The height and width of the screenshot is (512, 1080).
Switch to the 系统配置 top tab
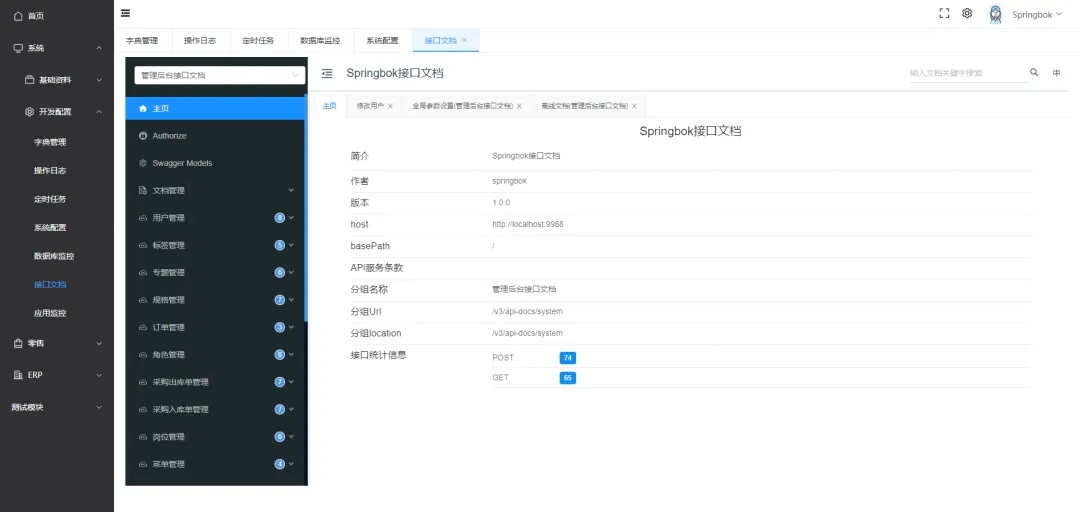pyautogui.click(x=382, y=41)
